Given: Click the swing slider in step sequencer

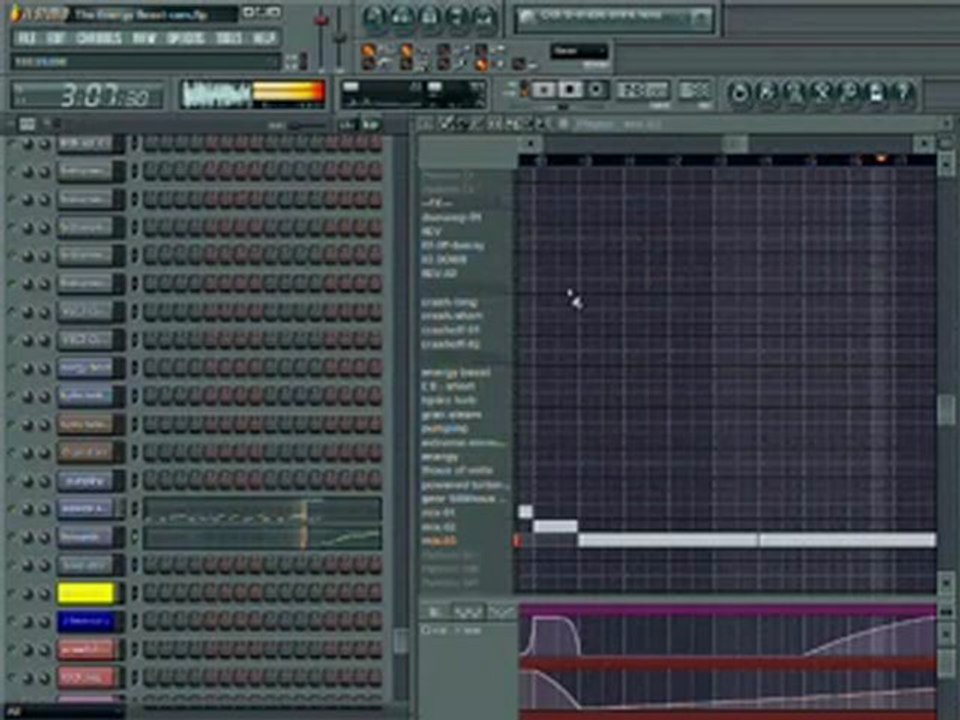Looking at the screenshot, I should (306, 125).
